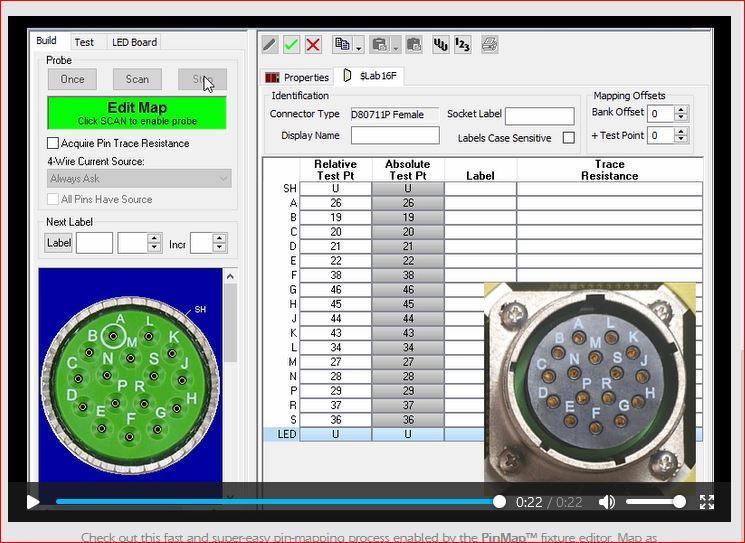Screen dimensions: 745x543
Task: Adjust the video volume slider
Action: (655, 502)
